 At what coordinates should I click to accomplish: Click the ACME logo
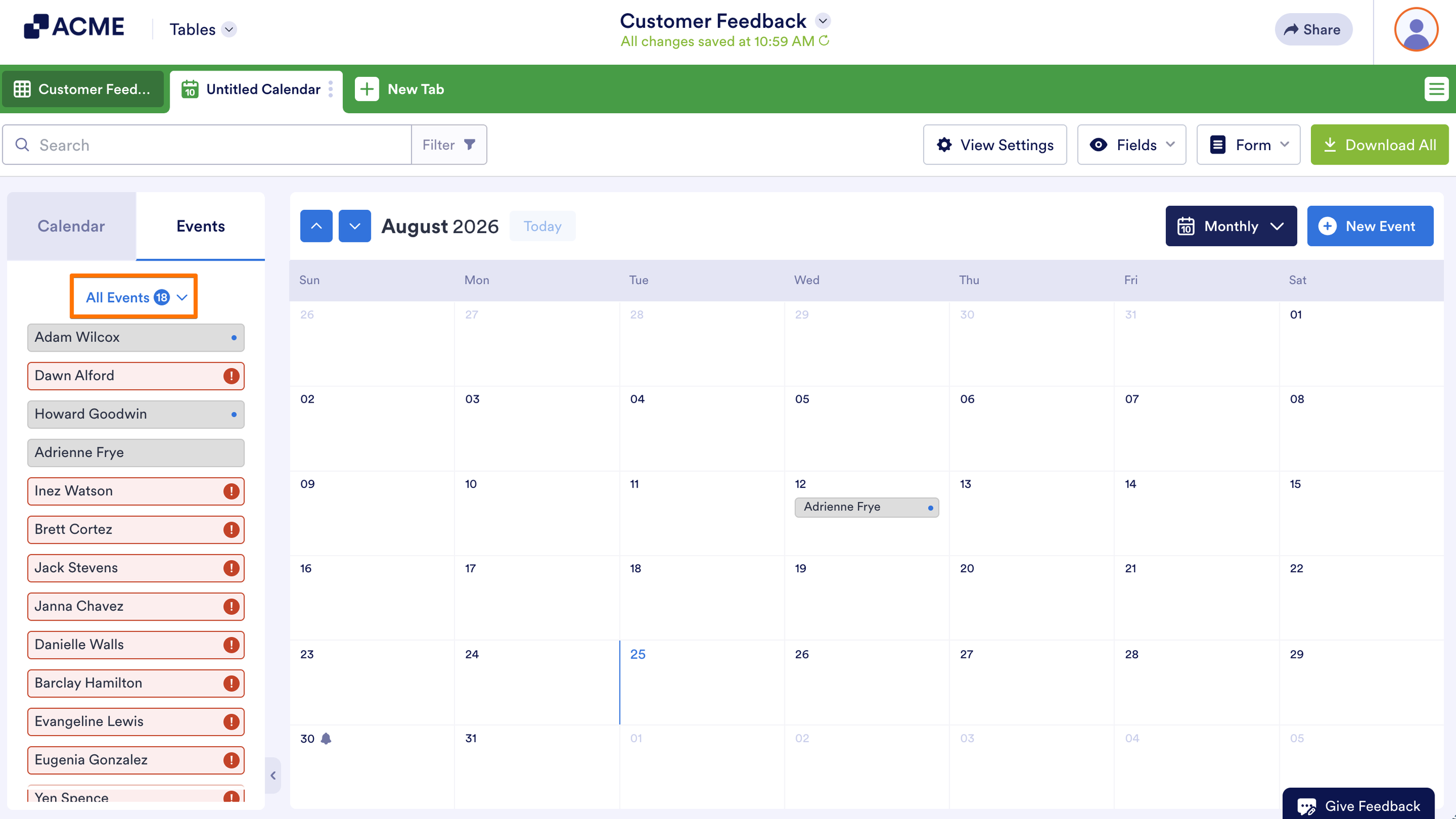[74, 27]
